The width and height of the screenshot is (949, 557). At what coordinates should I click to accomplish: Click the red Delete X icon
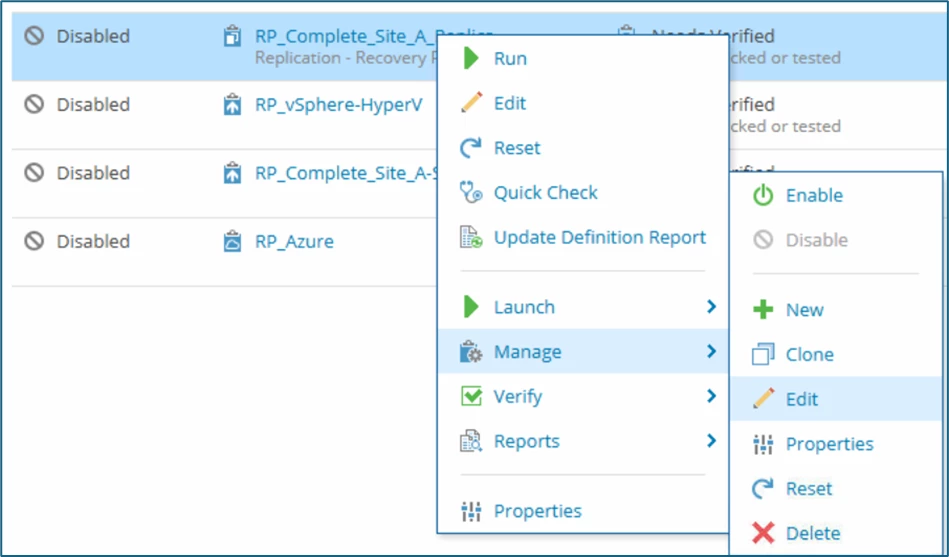763,533
